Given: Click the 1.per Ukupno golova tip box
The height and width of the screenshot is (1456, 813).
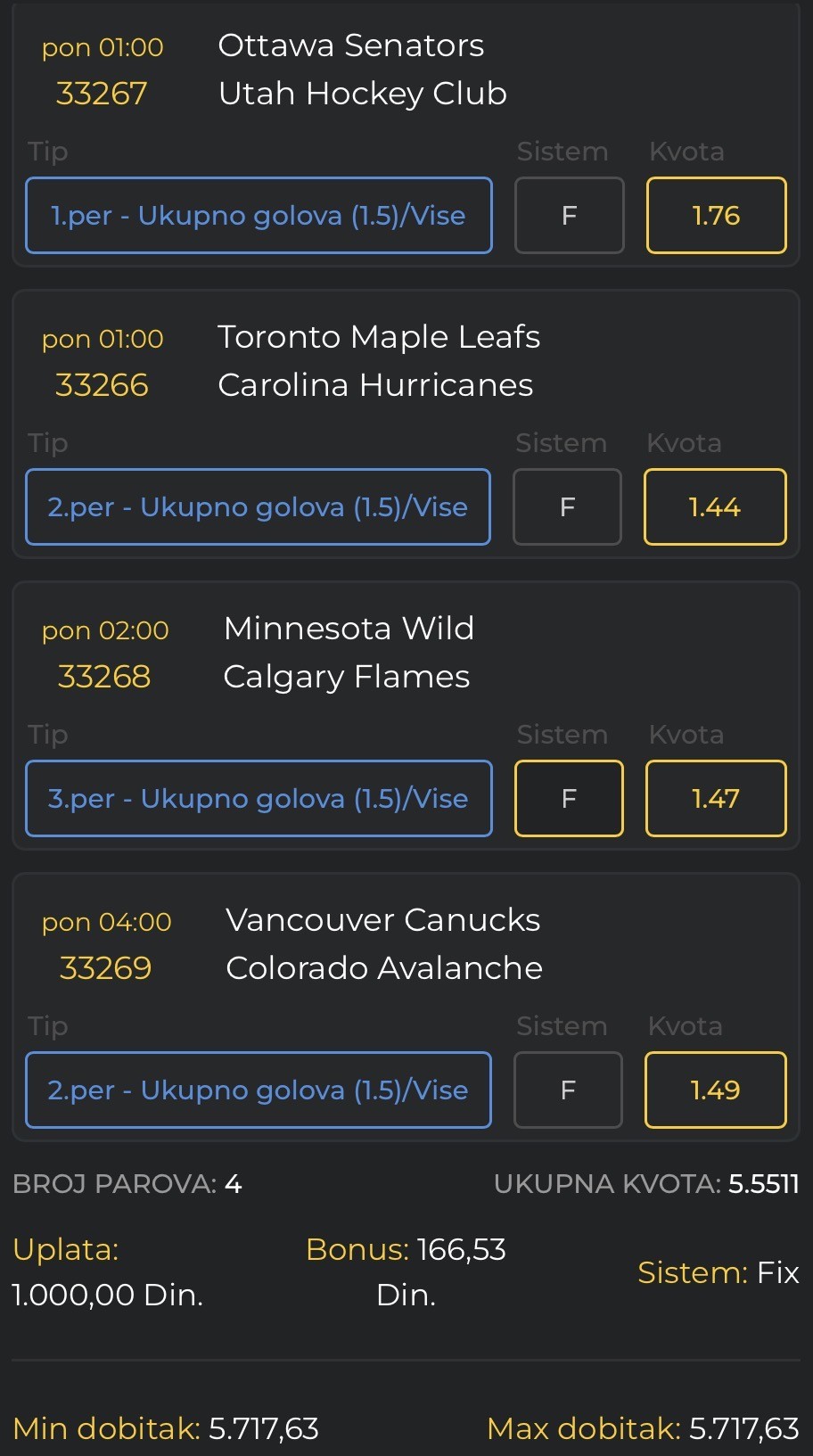Looking at the screenshot, I should click(x=259, y=216).
